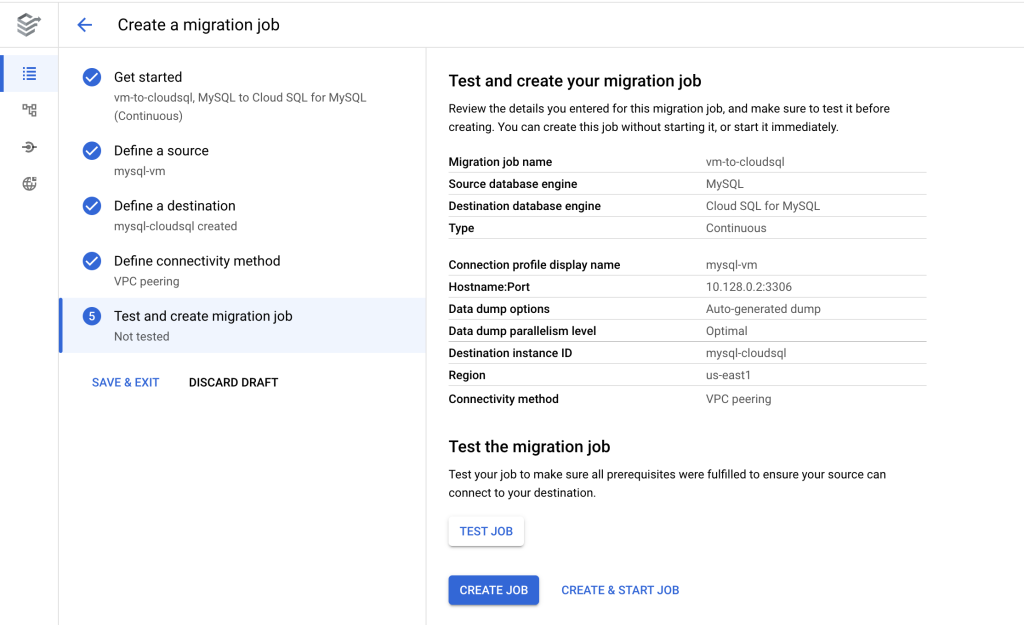Screen dimensions: 1024x625
Task: Open the connection profiles sidebar icon
Action: pyautogui.click(x=29, y=147)
